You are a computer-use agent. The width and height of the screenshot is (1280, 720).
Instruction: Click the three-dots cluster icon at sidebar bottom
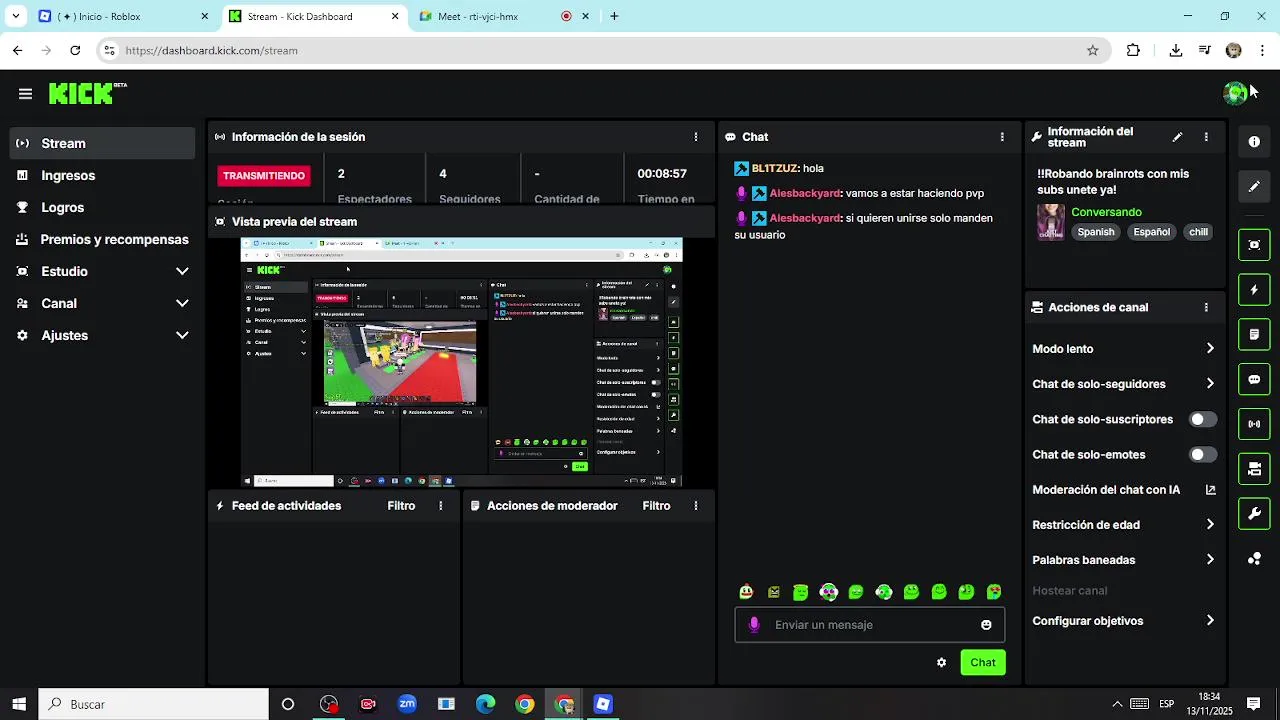tap(1254, 559)
